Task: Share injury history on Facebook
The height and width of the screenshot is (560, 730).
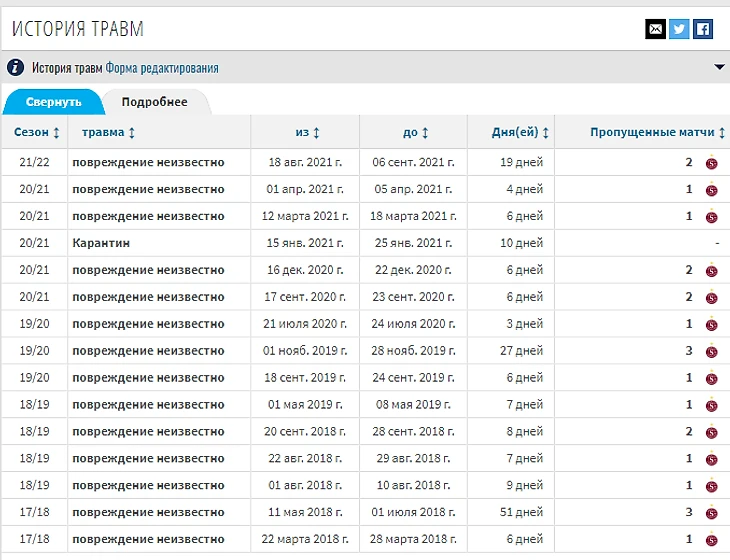Action: click(703, 29)
